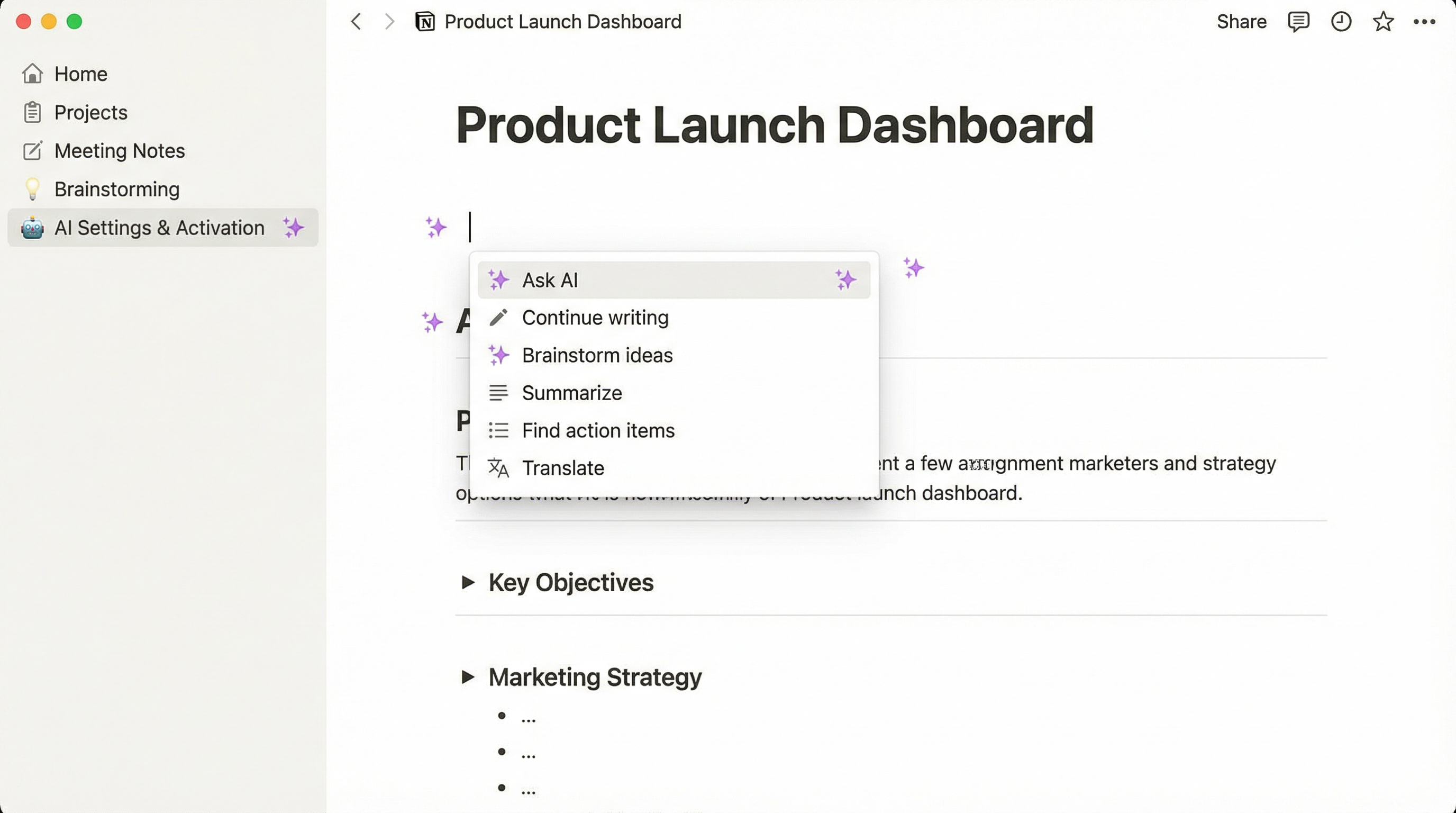Click the sparkle icon next to AI Settings
Image resolution: width=1456 pixels, height=813 pixels.
click(295, 228)
